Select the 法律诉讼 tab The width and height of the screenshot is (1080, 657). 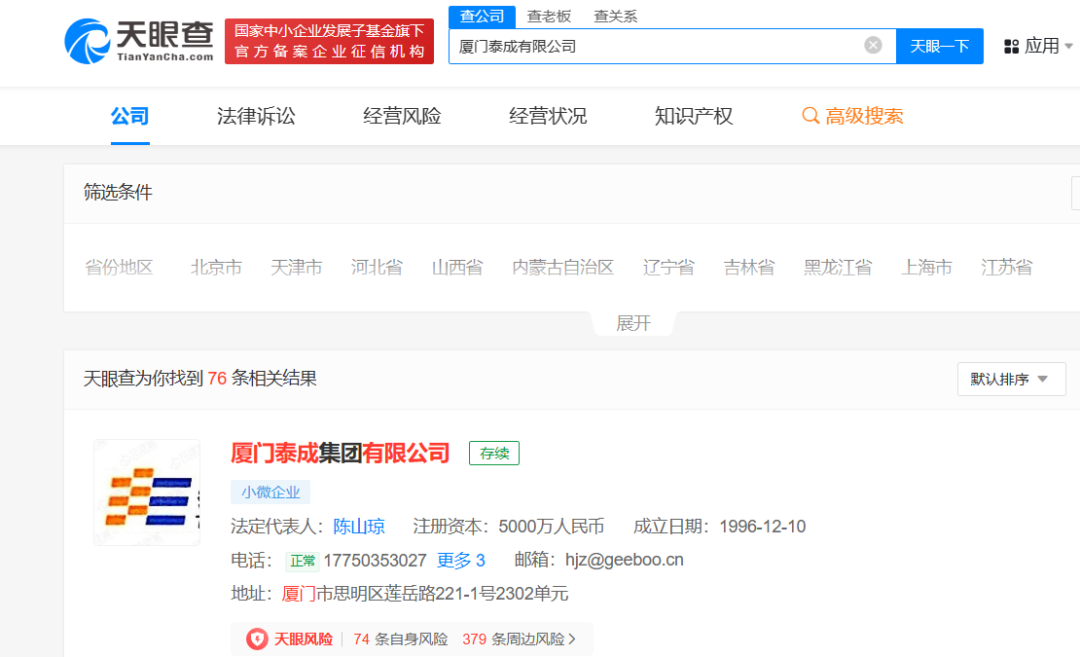[256, 116]
